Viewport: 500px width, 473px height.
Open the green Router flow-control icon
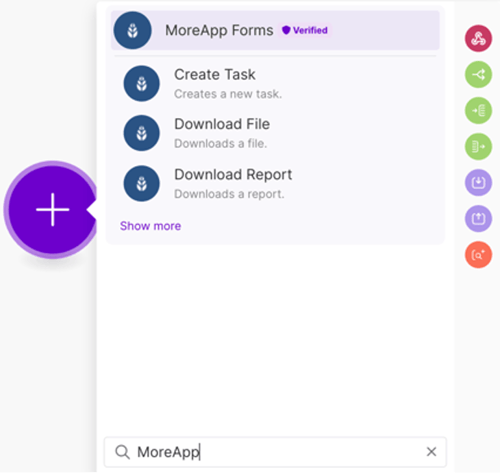tap(478, 74)
